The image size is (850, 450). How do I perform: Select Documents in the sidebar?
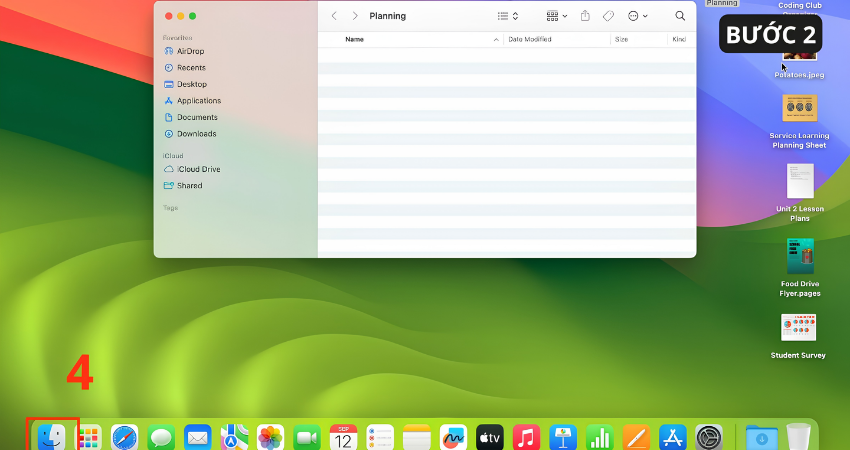[191, 117]
